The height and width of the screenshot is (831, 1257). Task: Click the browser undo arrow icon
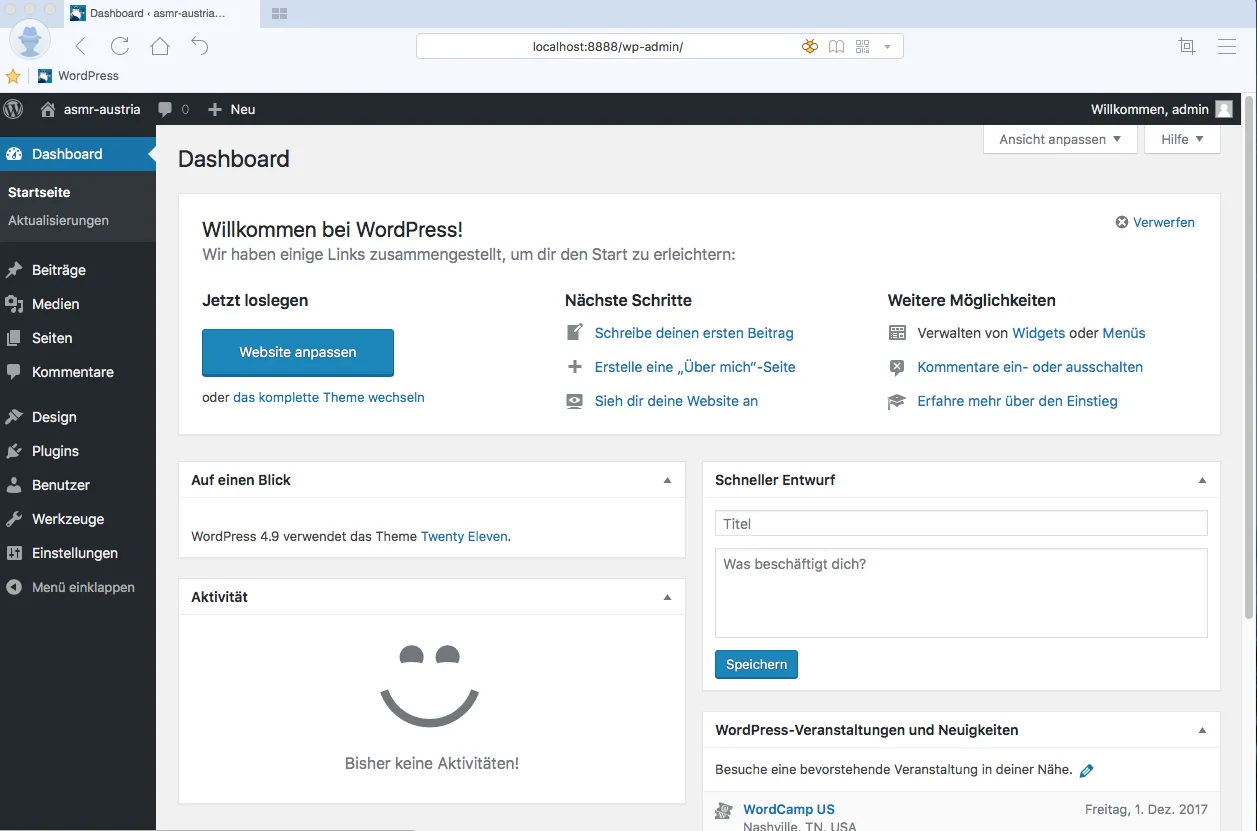pyautogui.click(x=200, y=46)
